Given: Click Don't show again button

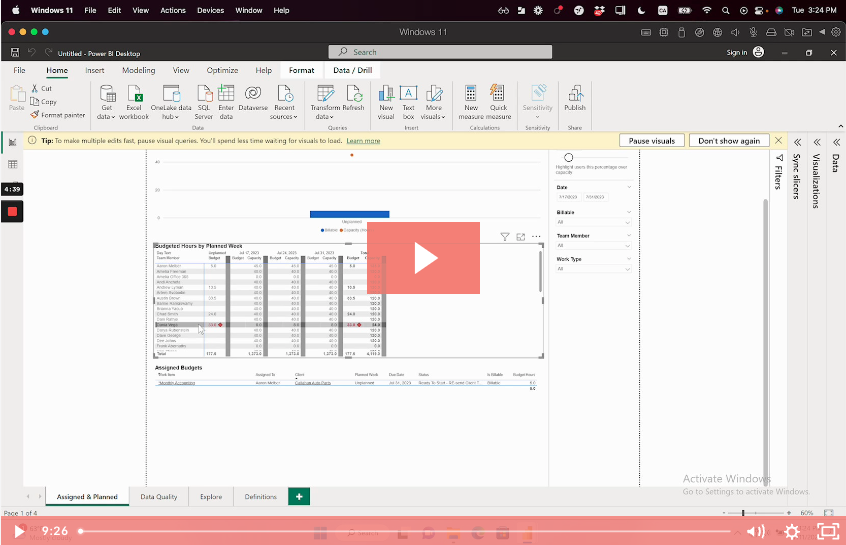Looking at the screenshot, I should coord(729,140).
